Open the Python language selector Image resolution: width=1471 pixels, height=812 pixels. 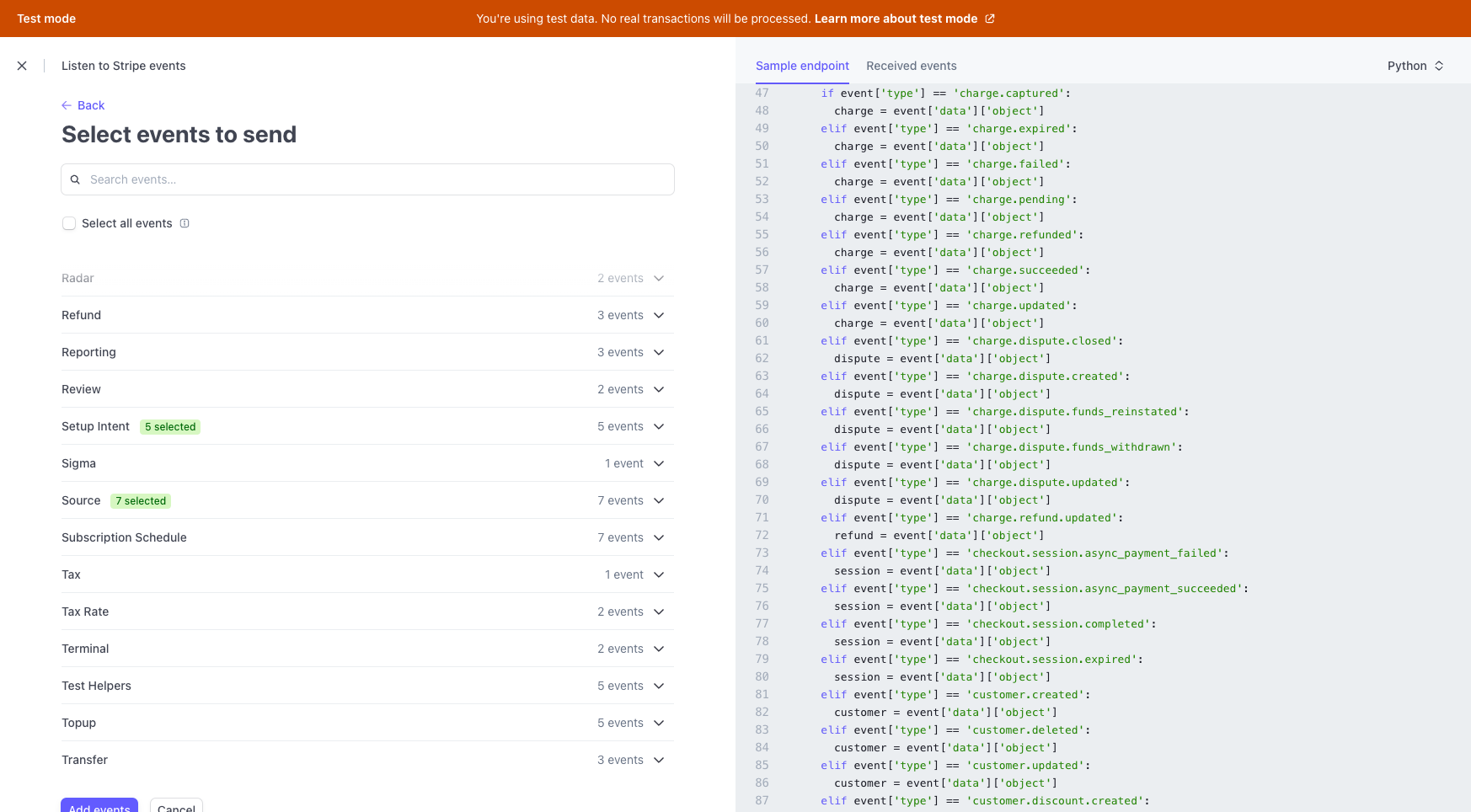1415,66
